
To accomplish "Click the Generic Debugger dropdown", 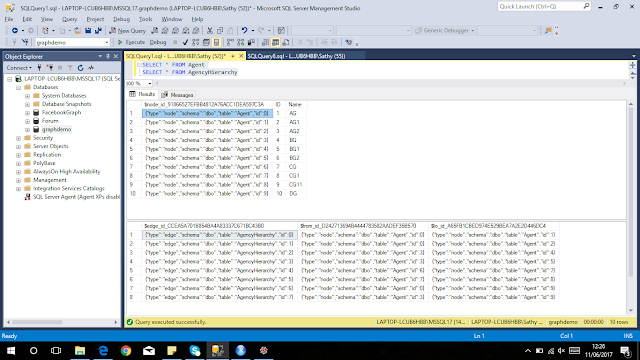I will click(x=445, y=31).
